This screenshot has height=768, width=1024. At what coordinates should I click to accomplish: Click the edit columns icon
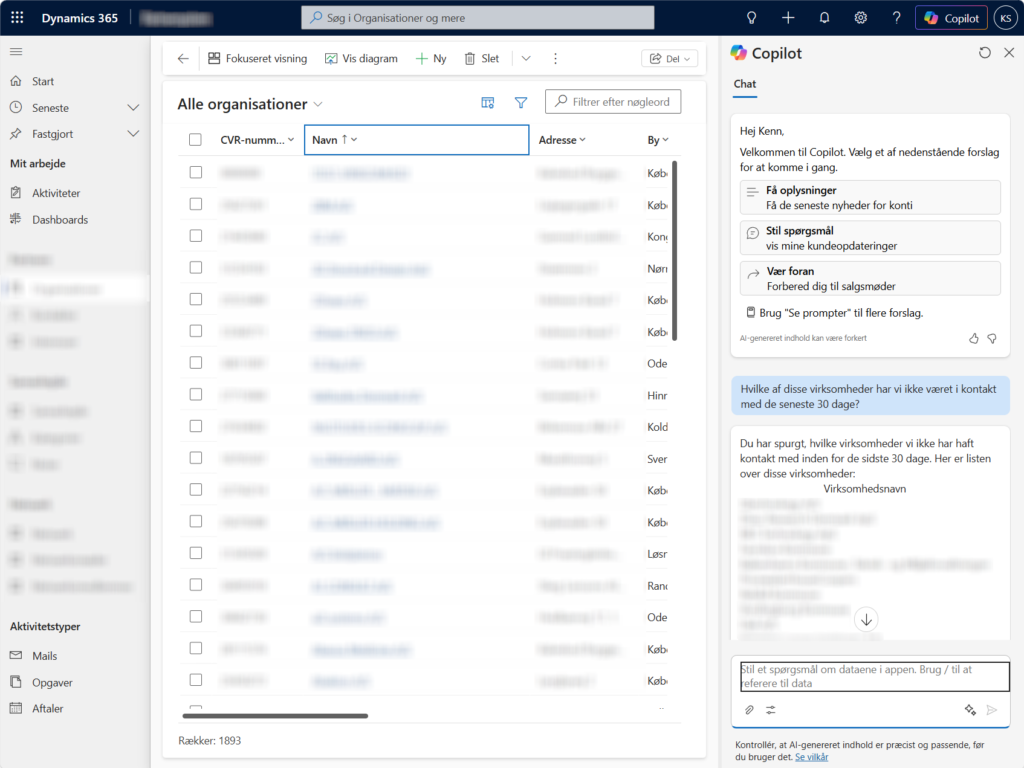point(488,103)
